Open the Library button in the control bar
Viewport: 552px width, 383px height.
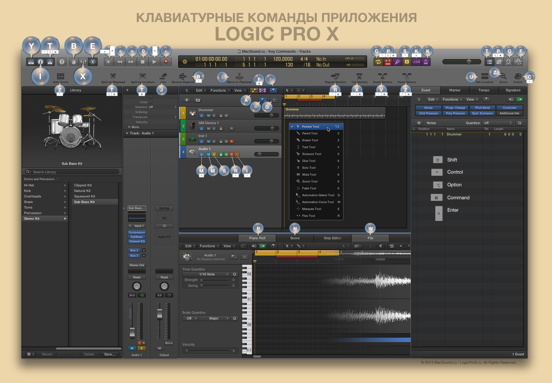(x=31, y=62)
